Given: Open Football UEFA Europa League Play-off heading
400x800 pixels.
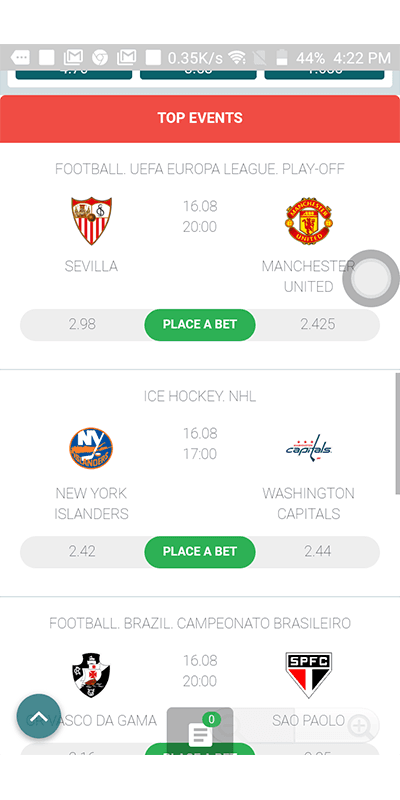Looking at the screenshot, I should point(200,169).
